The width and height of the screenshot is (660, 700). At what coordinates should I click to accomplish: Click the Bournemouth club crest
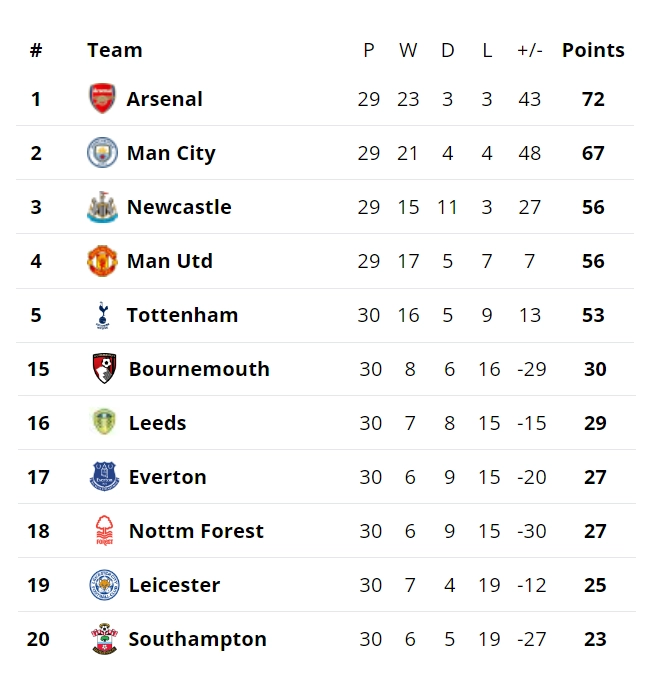pyautogui.click(x=104, y=369)
